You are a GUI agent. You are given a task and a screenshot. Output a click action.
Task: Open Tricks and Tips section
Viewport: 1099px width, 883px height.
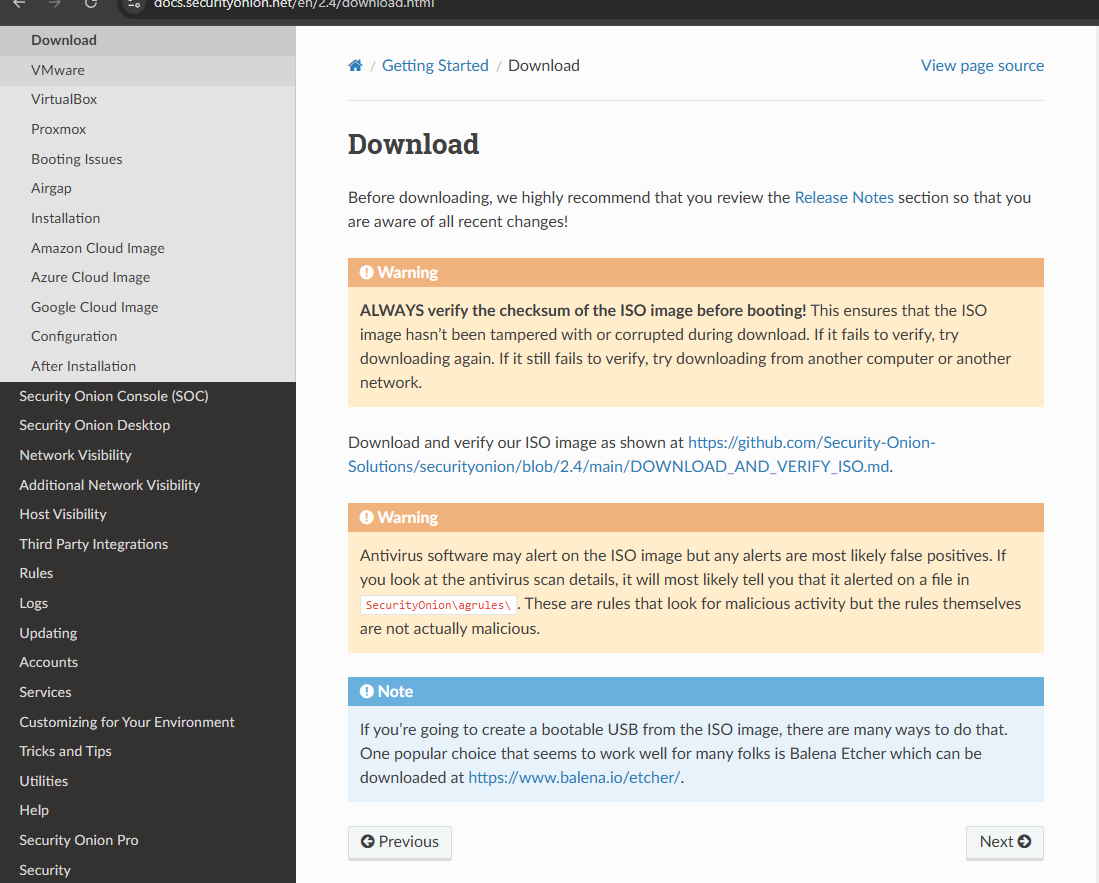(148, 751)
